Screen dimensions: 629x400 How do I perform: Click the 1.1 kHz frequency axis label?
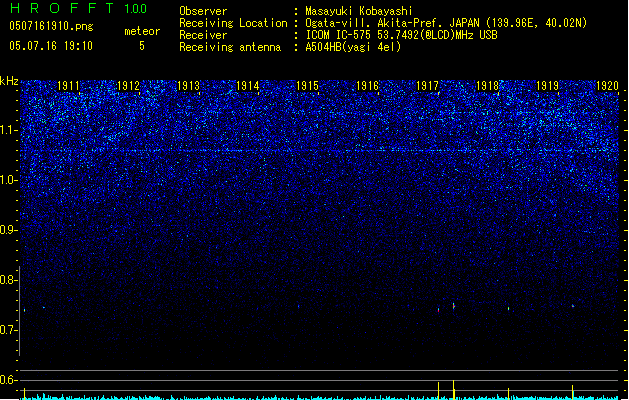(x=8, y=130)
